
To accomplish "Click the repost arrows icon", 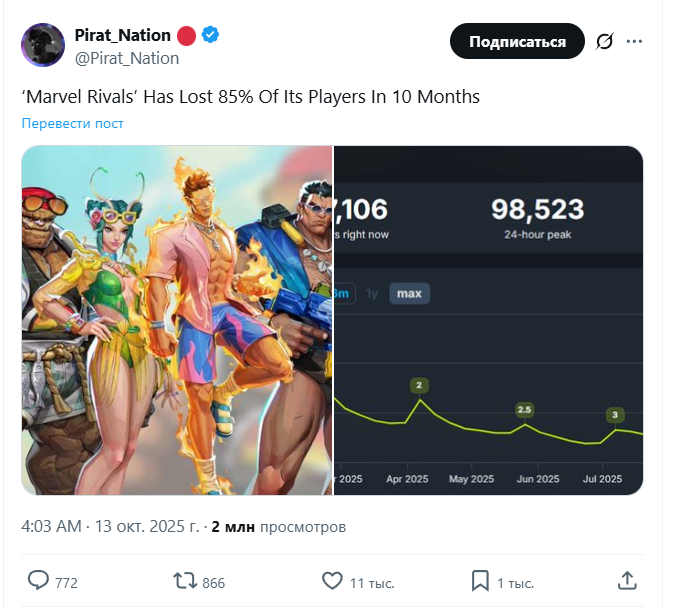I will (x=186, y=581).
